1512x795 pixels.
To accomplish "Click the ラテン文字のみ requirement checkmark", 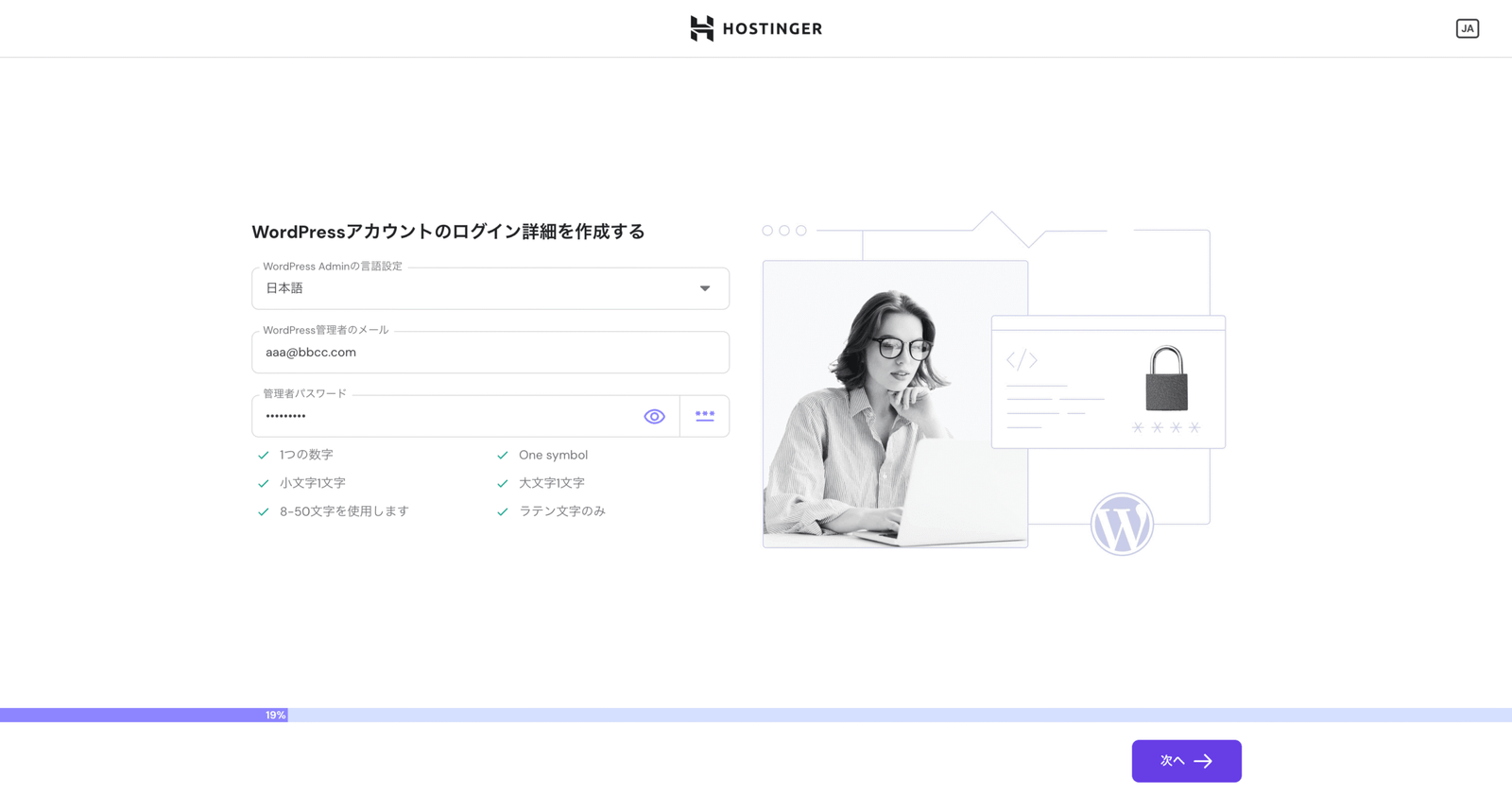I will (x=503, y=511).
